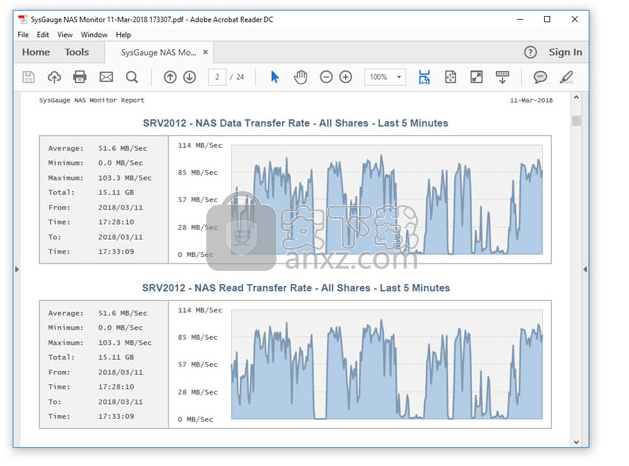Send file by email envelope icon
This screenshot has width=629, height=466.
pyautogui.click(x=106, y=77)
